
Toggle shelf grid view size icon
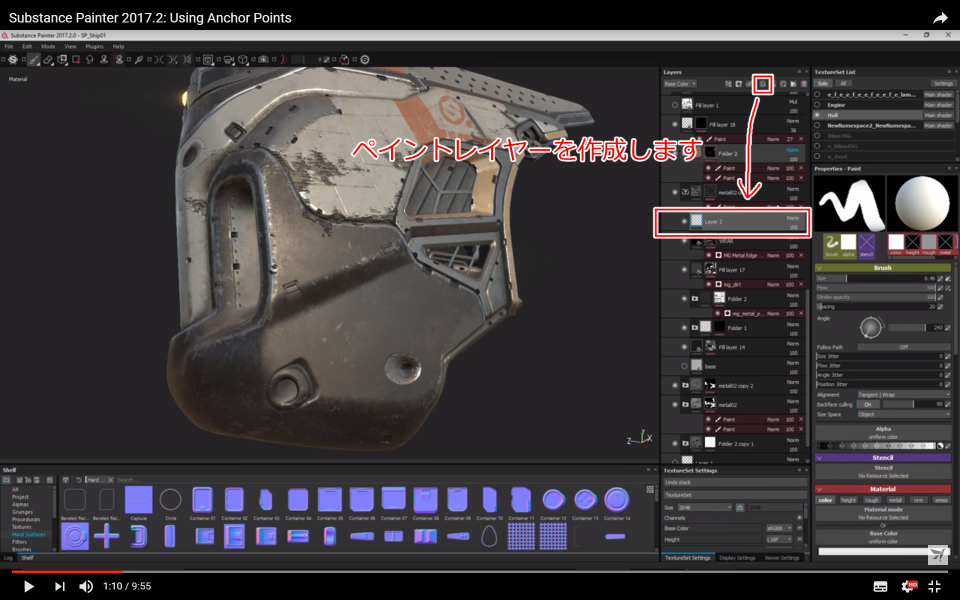[x=650, y=489]
